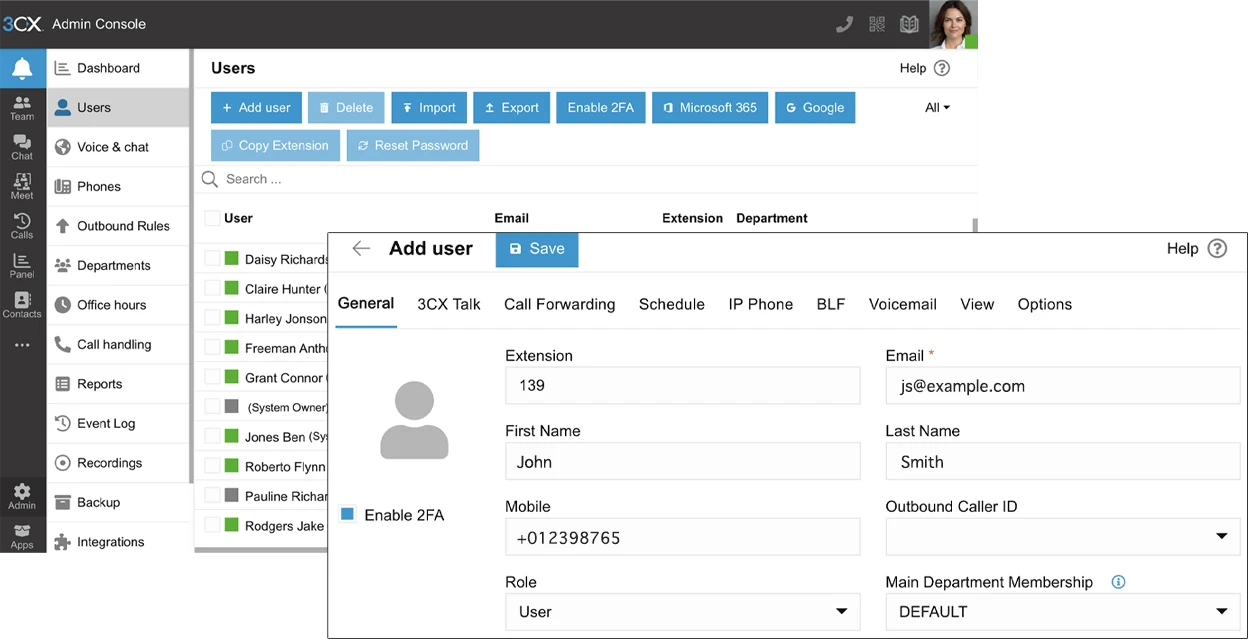Open the Outbound Caller ID dropdown
The image size is (1248, 639).
[x=1063, y=537]
